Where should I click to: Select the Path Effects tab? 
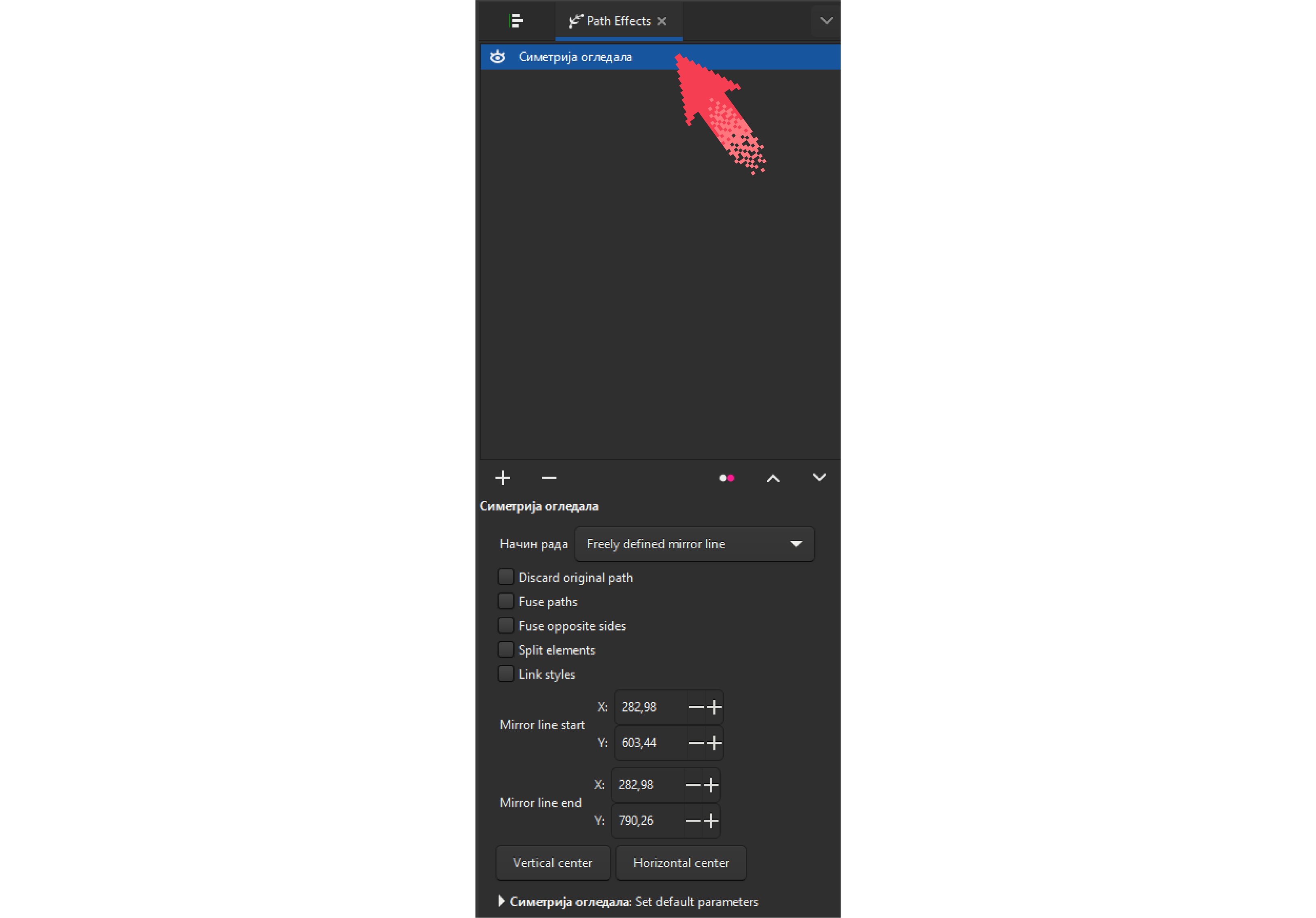coord(618,21)
